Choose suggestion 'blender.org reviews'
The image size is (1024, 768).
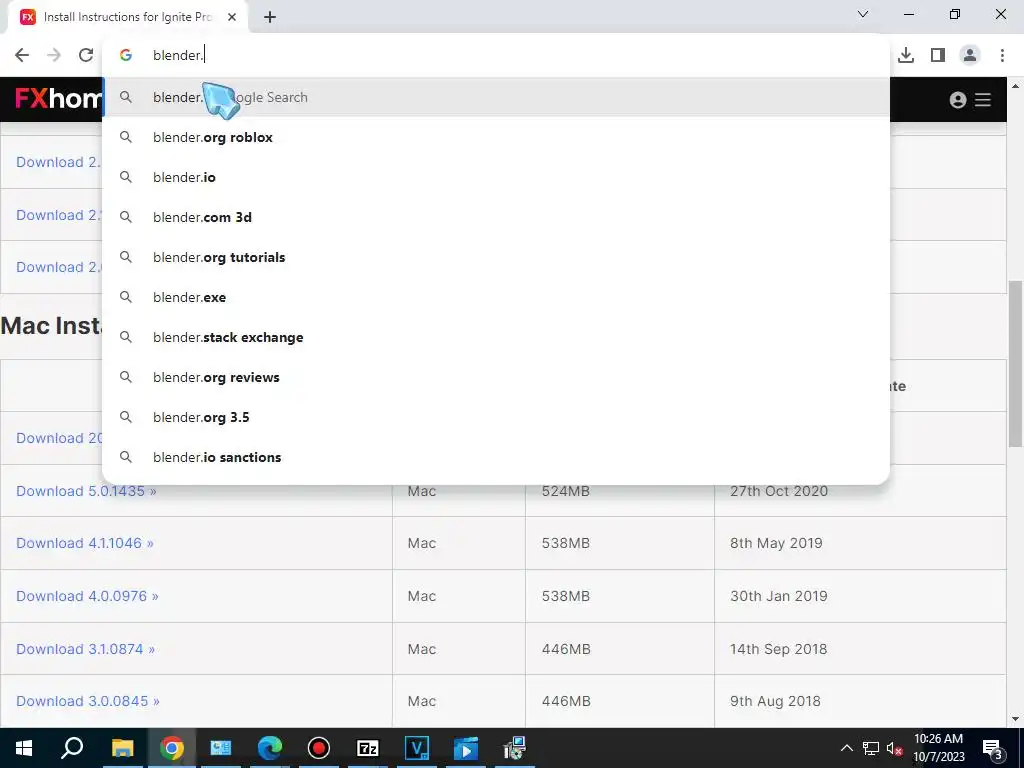[x=496, y=377]
